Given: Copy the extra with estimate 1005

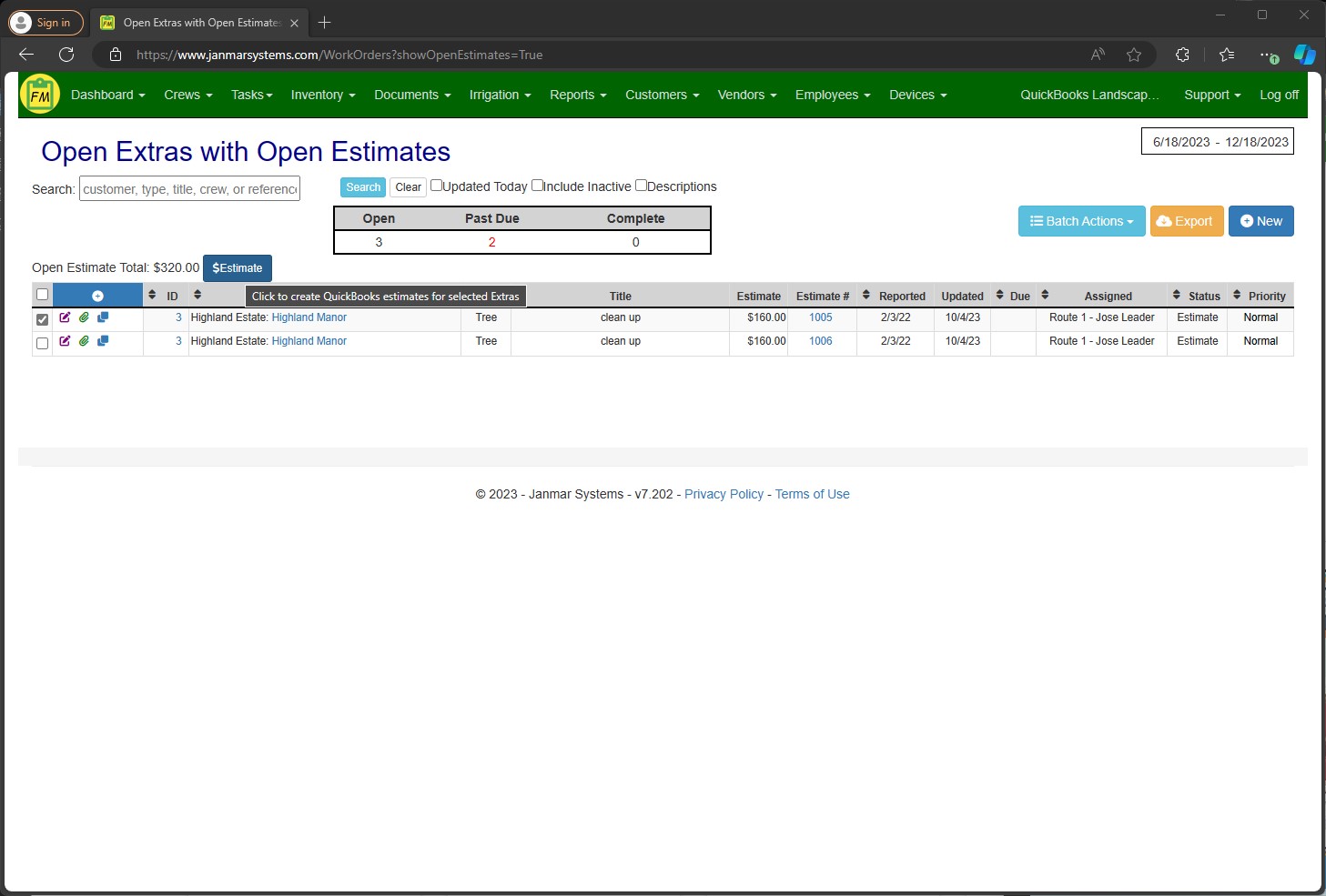Looking at the screenshot, I should pyautogui.click(x=103, y=317).
